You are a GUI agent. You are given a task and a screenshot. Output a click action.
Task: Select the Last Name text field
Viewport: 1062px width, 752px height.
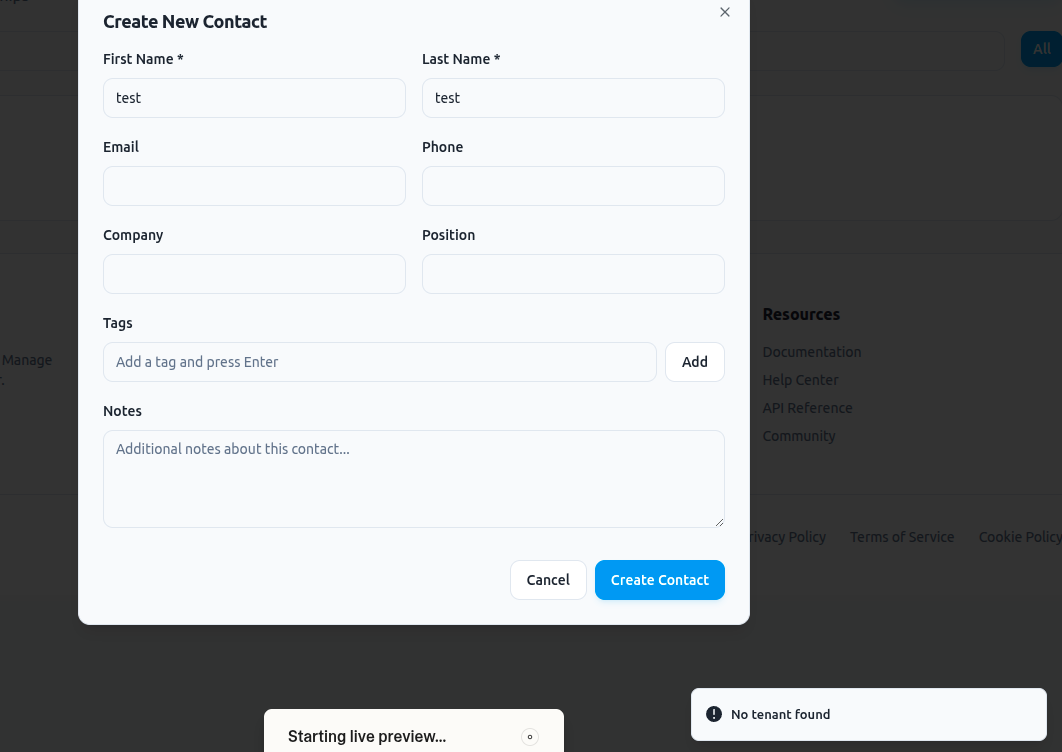(573, 98)
